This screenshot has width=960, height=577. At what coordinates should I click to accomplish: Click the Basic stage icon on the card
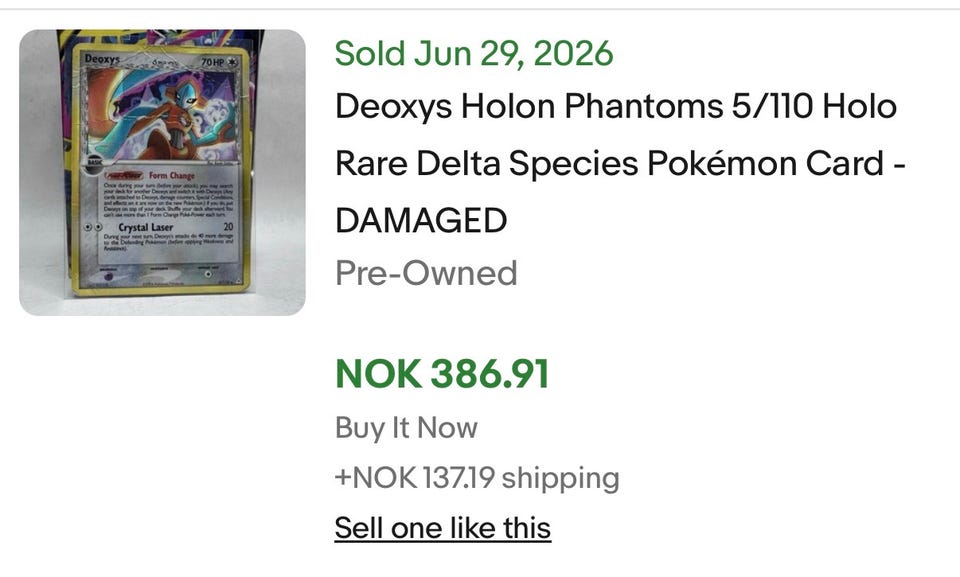[x=94, y=163]
